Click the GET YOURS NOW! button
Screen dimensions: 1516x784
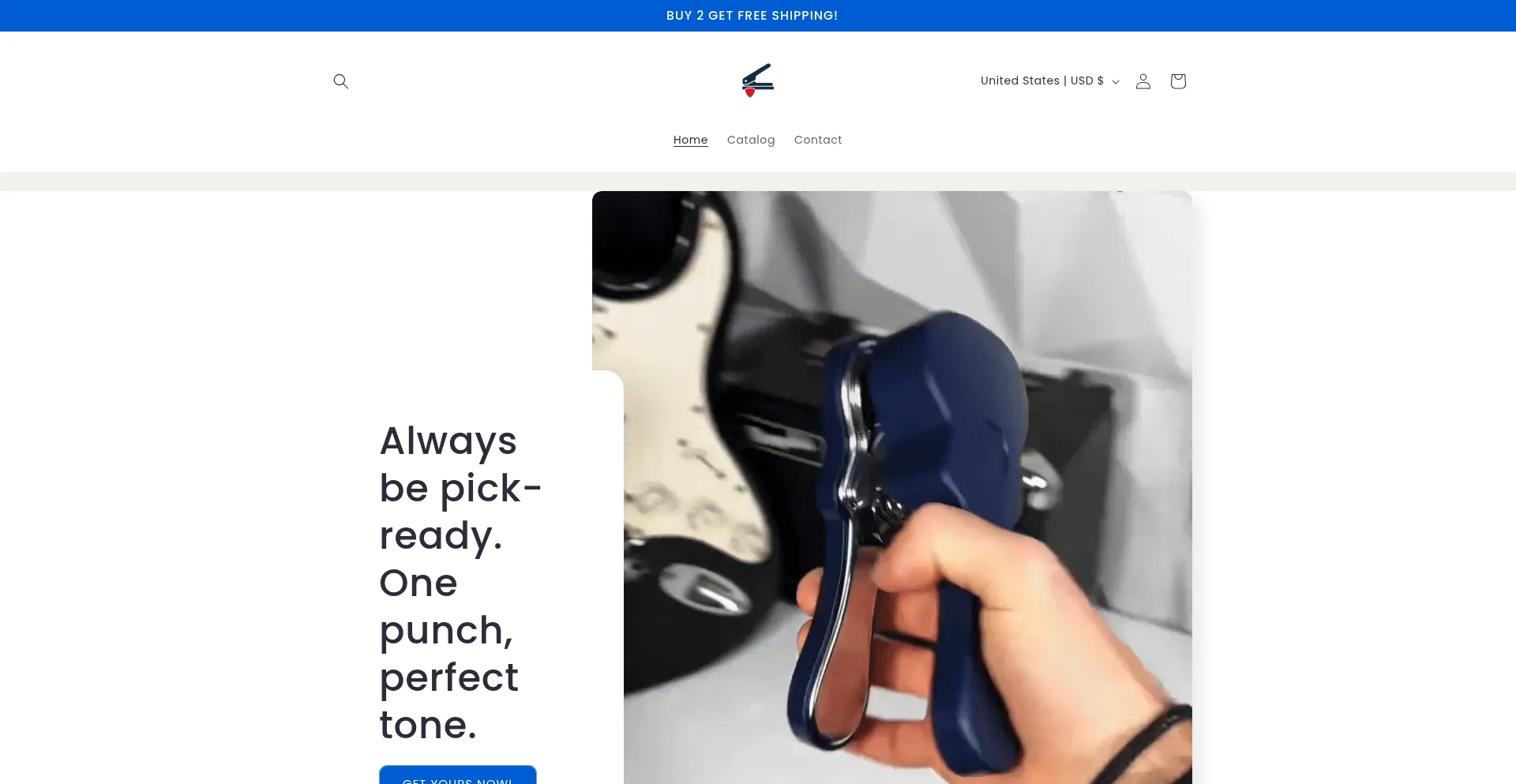[457, 775]
